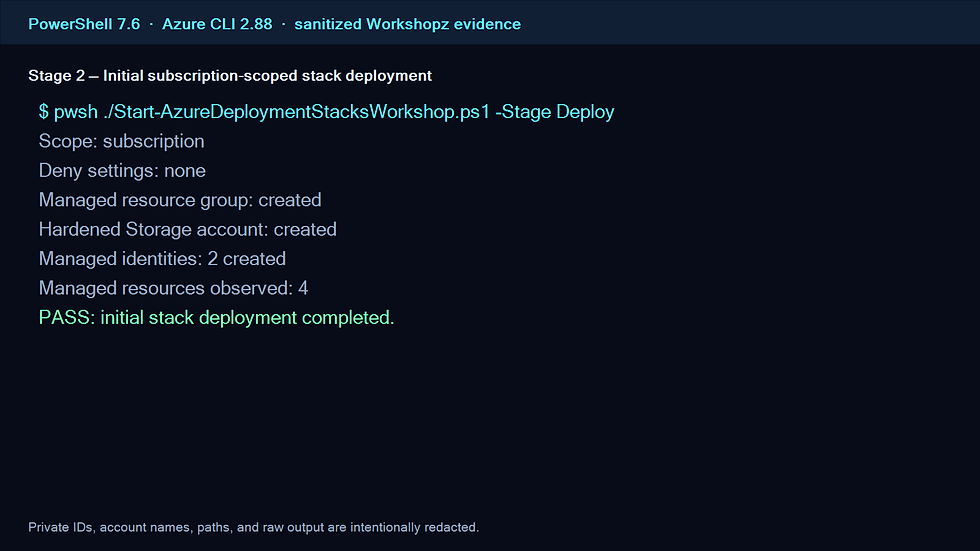Click the "Scope: subscription" output line
The width and height of the screenshot is (980, 551).
(121, 142)
